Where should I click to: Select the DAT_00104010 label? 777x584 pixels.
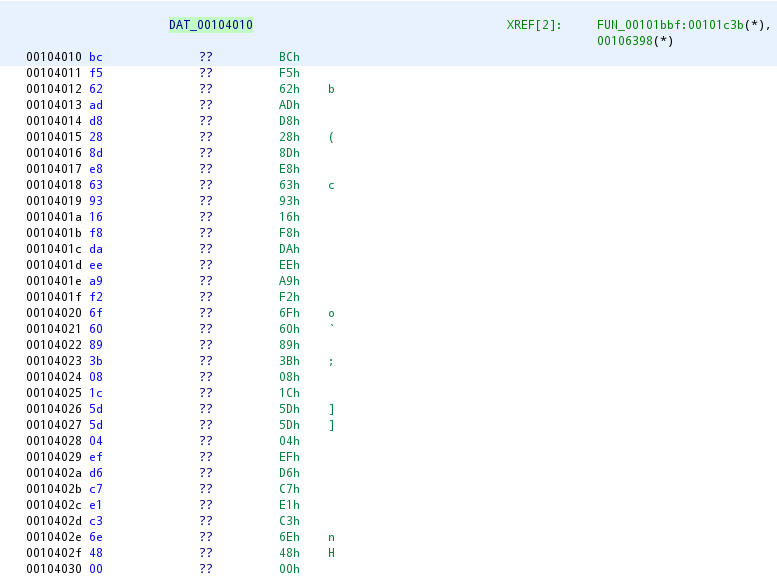click(211, 25)
